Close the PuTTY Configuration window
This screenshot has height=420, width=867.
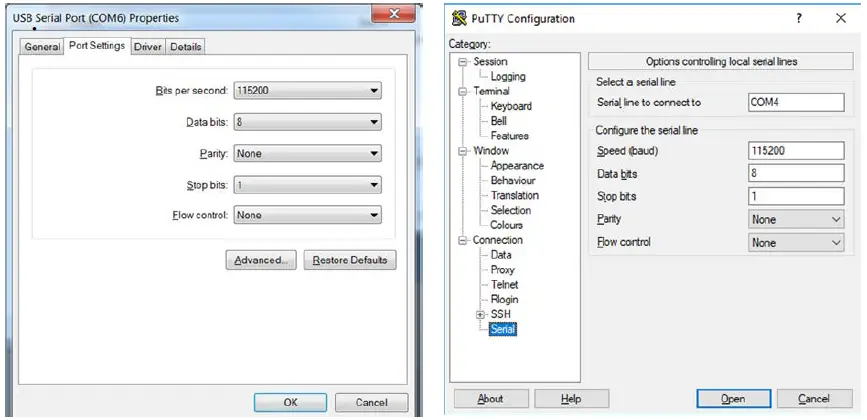coord(840,18)
